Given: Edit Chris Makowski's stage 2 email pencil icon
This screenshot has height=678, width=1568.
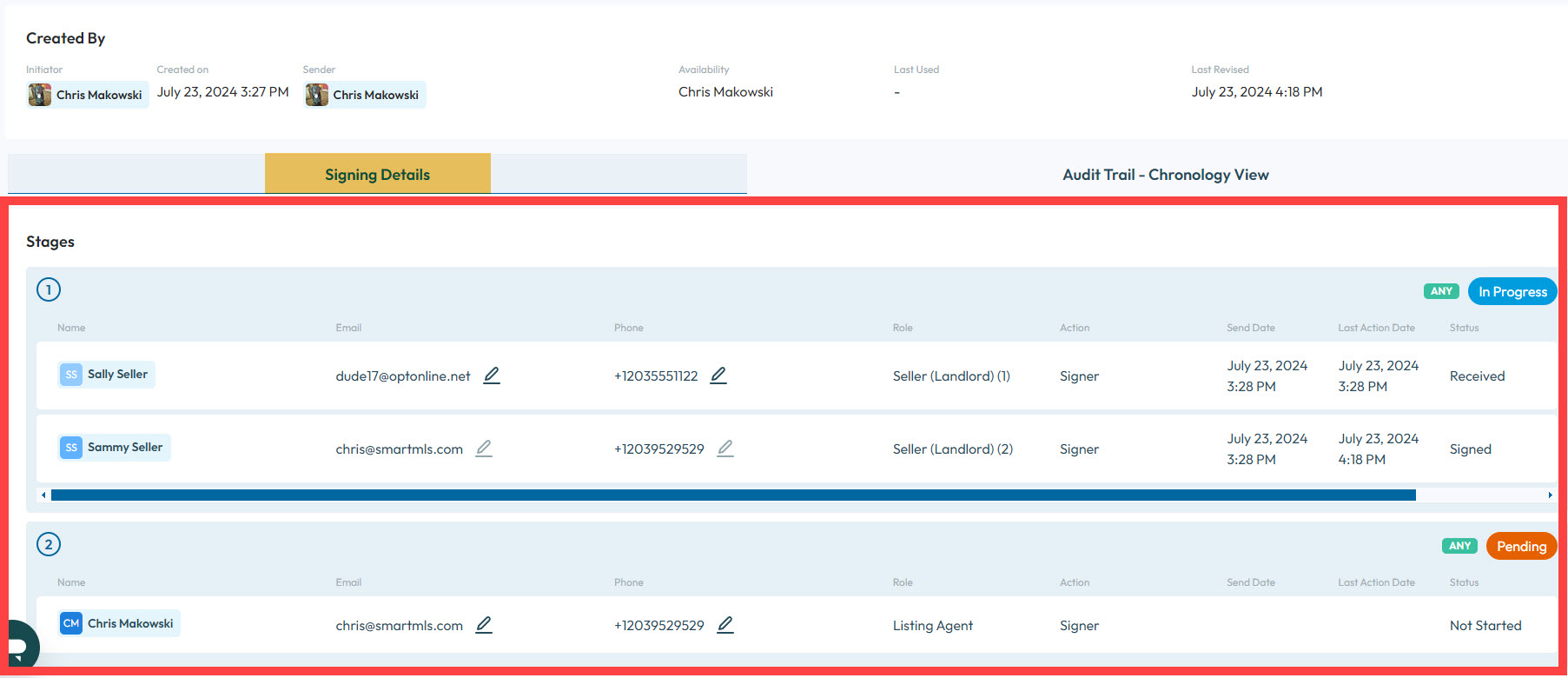Looking at the screenshot, I should [484, 625].
